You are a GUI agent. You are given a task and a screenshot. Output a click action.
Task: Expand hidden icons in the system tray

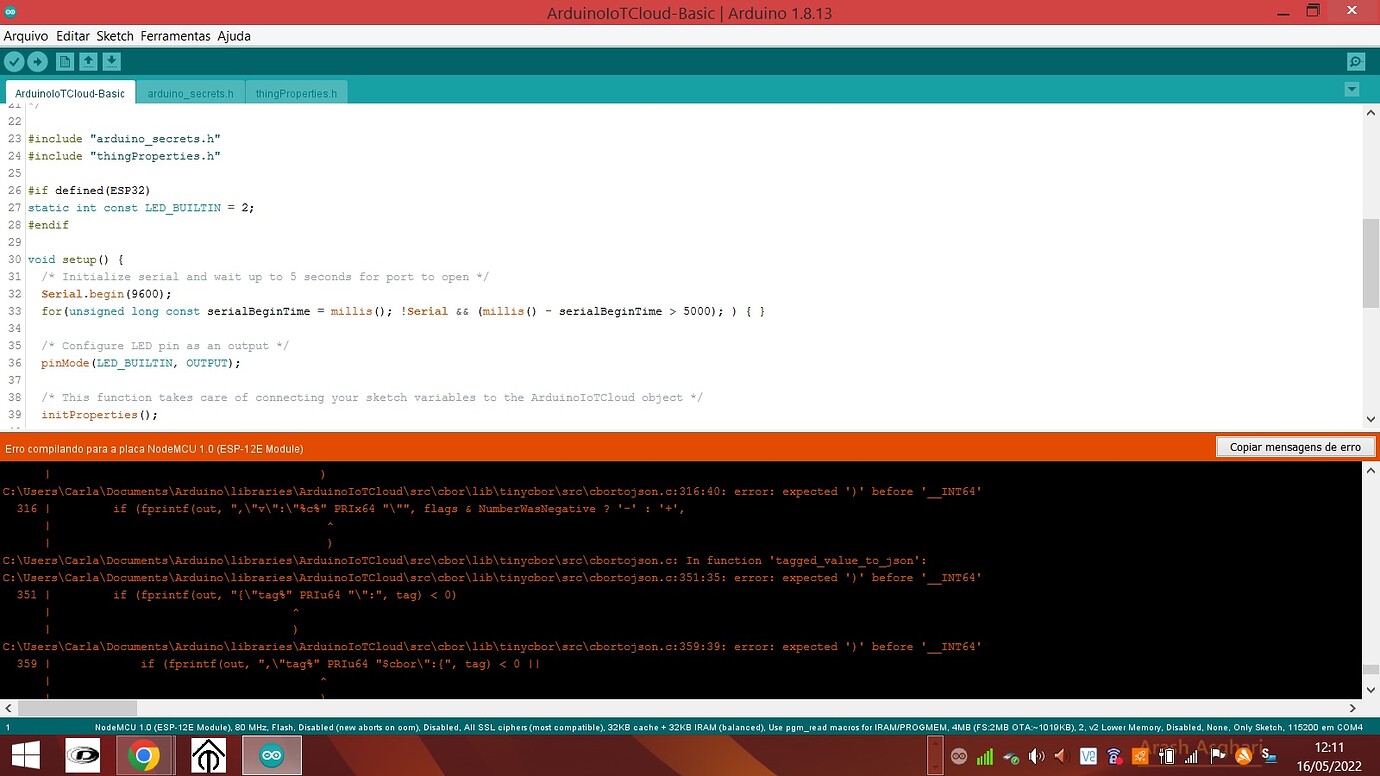pyautogui.click(x=935, y=757)
